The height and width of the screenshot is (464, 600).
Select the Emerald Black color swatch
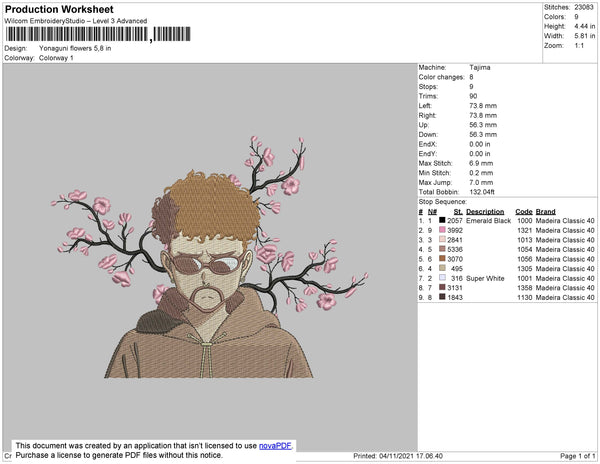click(442, 220)
